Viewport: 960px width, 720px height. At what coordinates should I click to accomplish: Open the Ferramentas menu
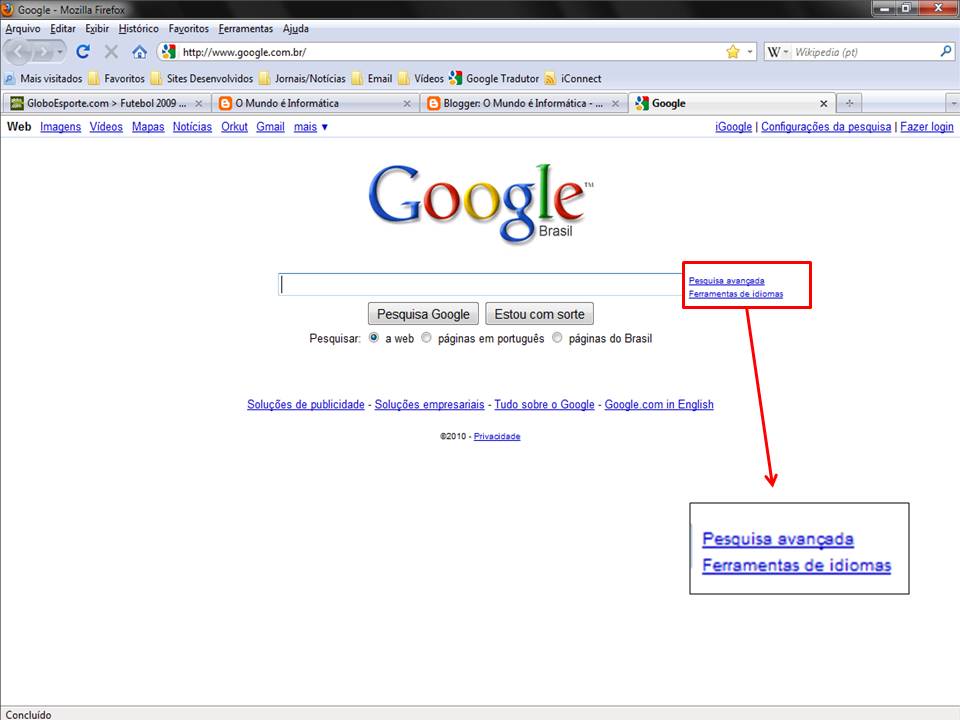point(246,29)
